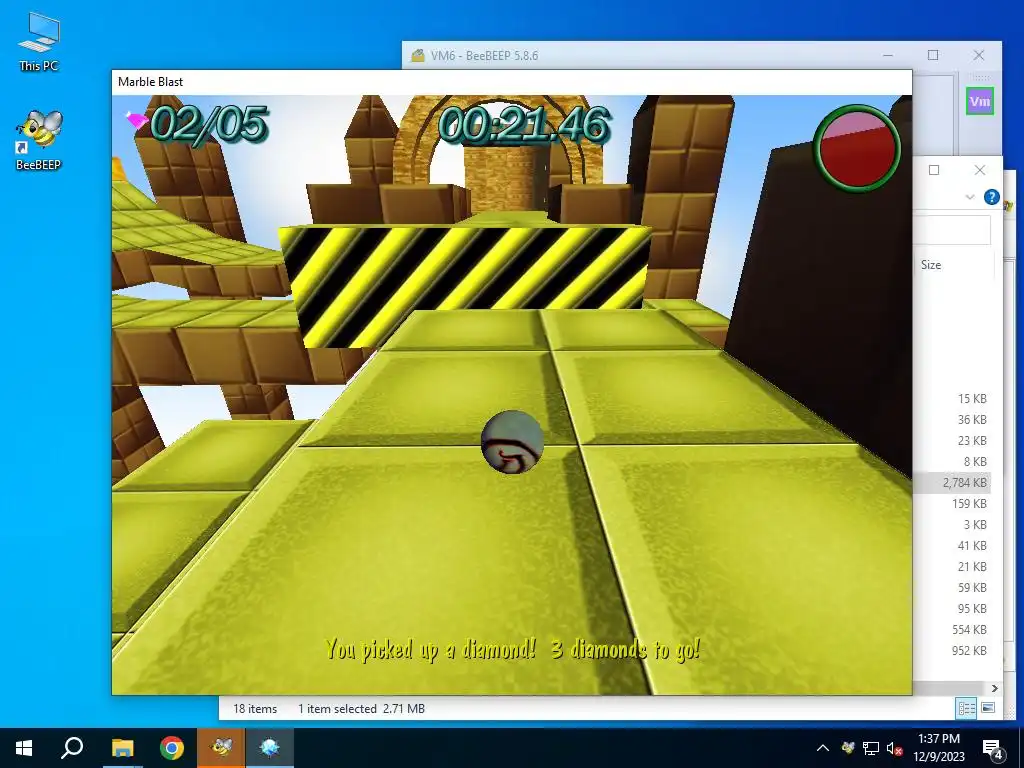
Task: Click the 02/05 gem counter
Action: pyautogui.click(x=209, y=123)
